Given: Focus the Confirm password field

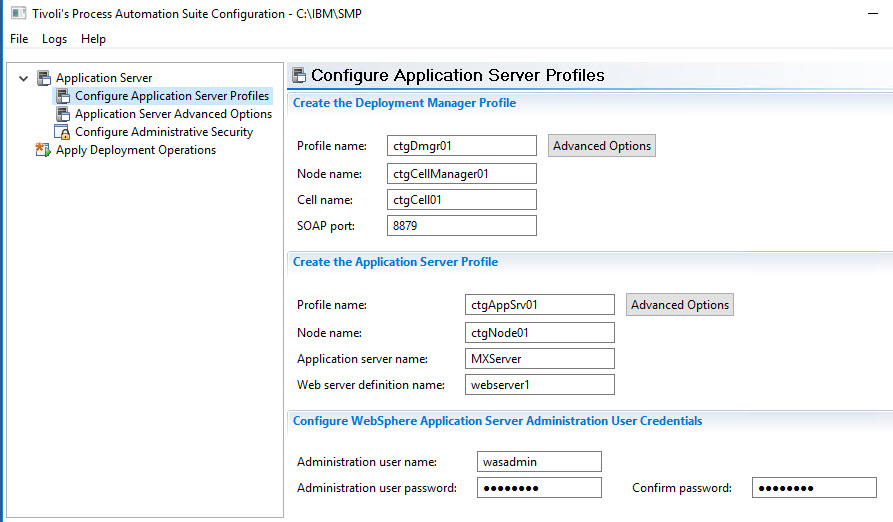Looking at the screenshot, I should coord(814,488).
